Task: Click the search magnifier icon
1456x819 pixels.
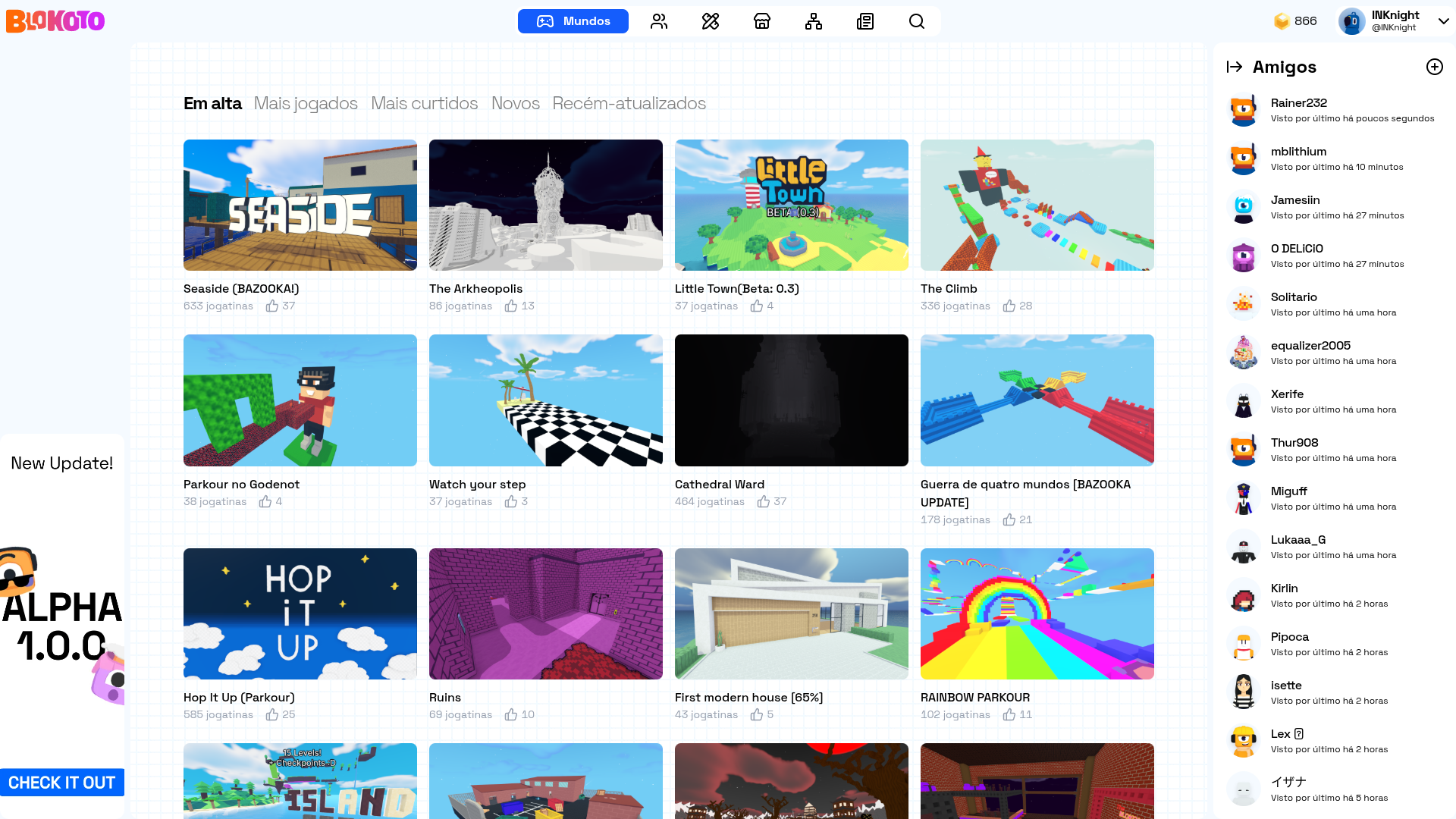Action: coord(917,21)
